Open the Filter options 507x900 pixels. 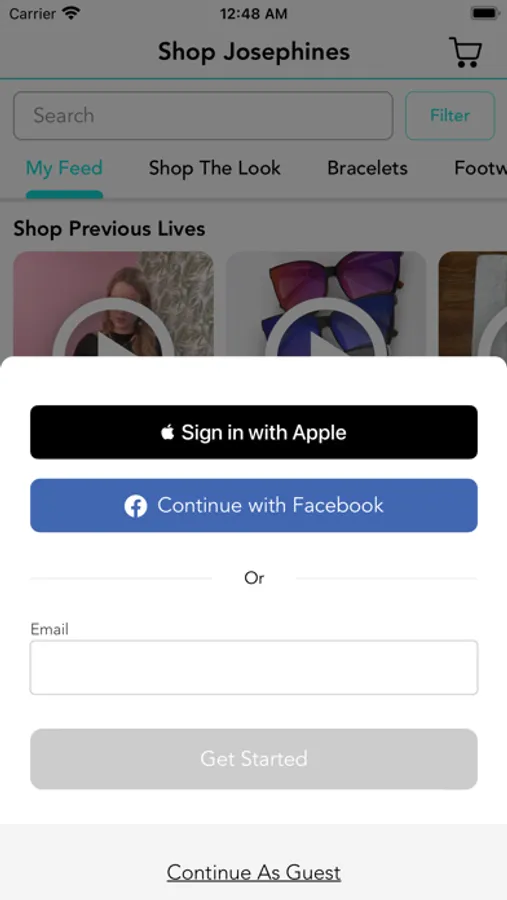450,115
